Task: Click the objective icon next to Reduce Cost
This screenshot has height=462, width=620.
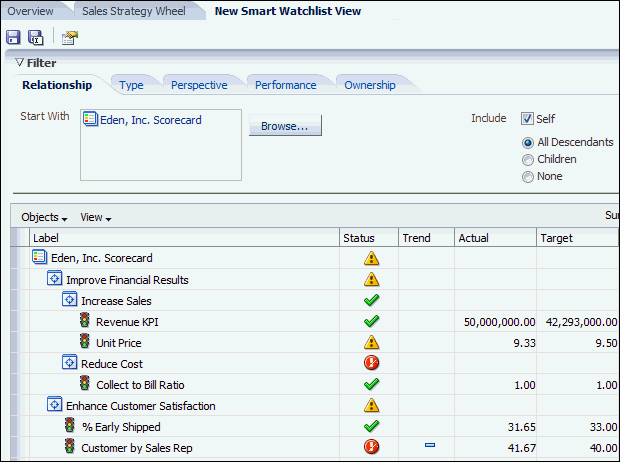Action: (x=70, y=362)
